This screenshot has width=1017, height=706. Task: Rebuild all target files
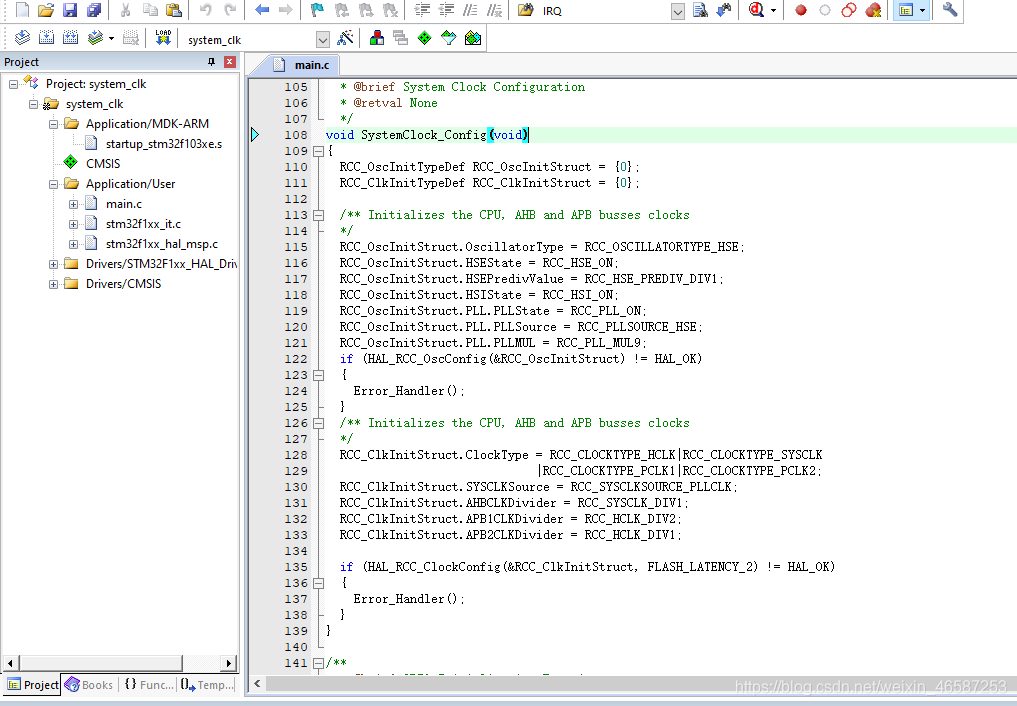pos(70,38)
